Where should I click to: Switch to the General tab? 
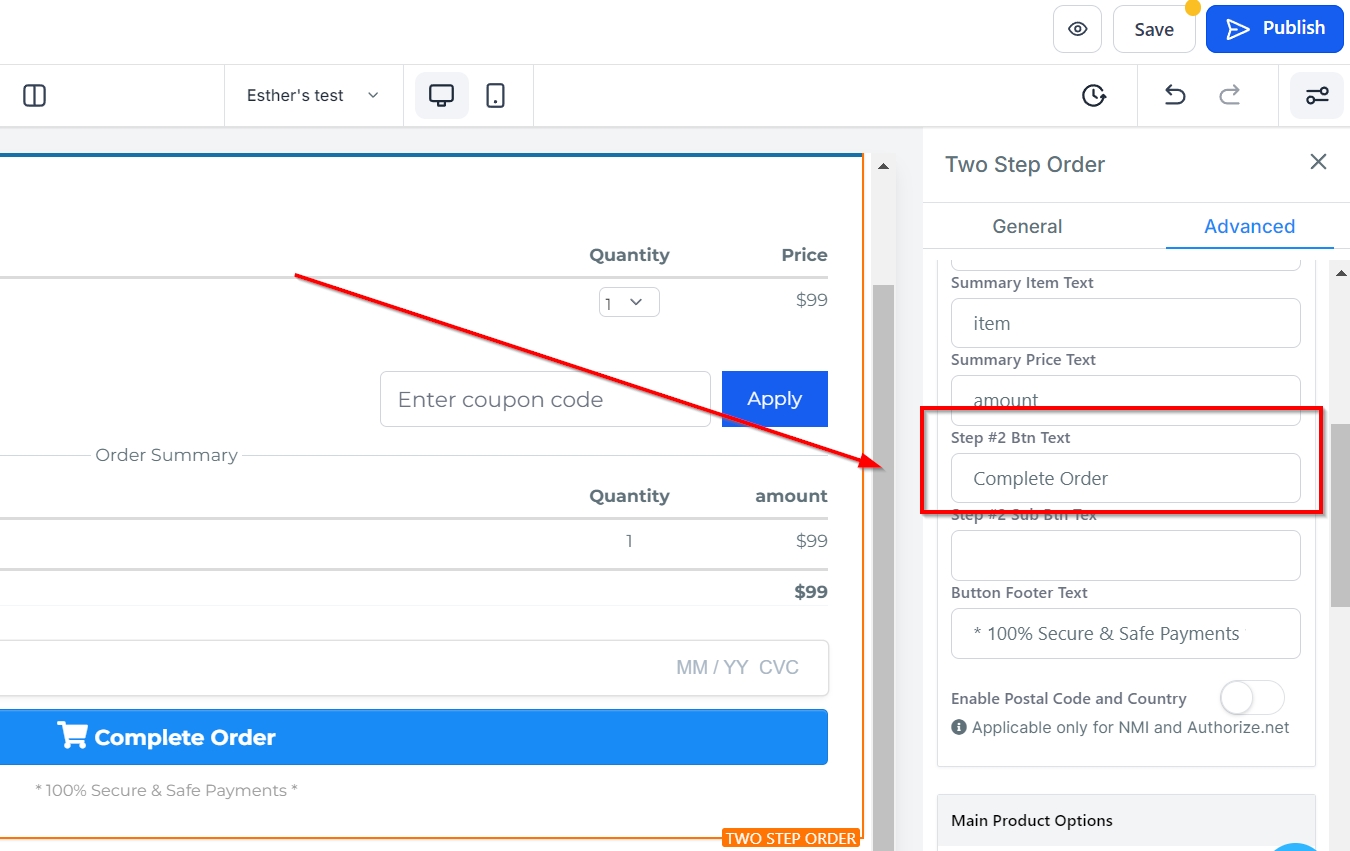point(1027,226)
